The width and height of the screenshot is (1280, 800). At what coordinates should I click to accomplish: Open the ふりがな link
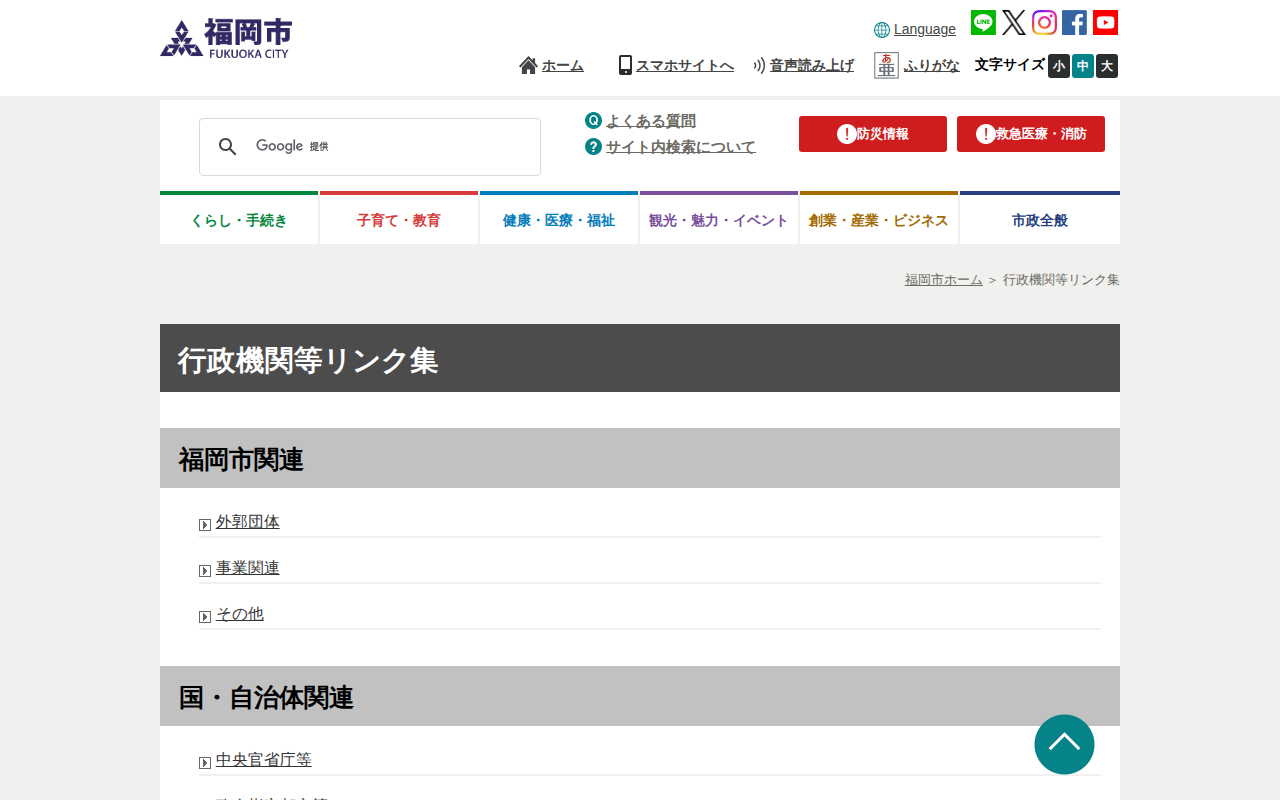click(932, 66)
